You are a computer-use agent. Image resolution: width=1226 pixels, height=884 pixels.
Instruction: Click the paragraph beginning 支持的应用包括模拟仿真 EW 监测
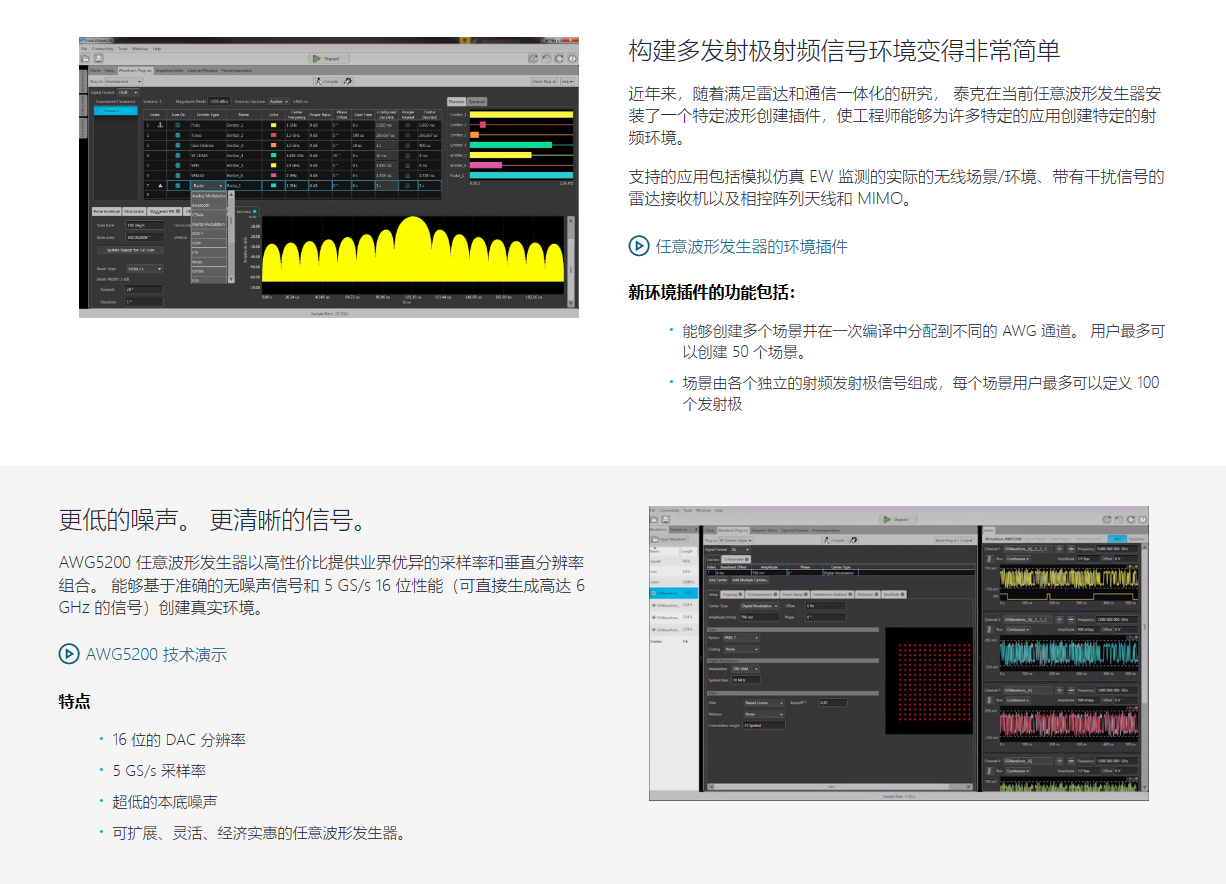click(896, 188)
